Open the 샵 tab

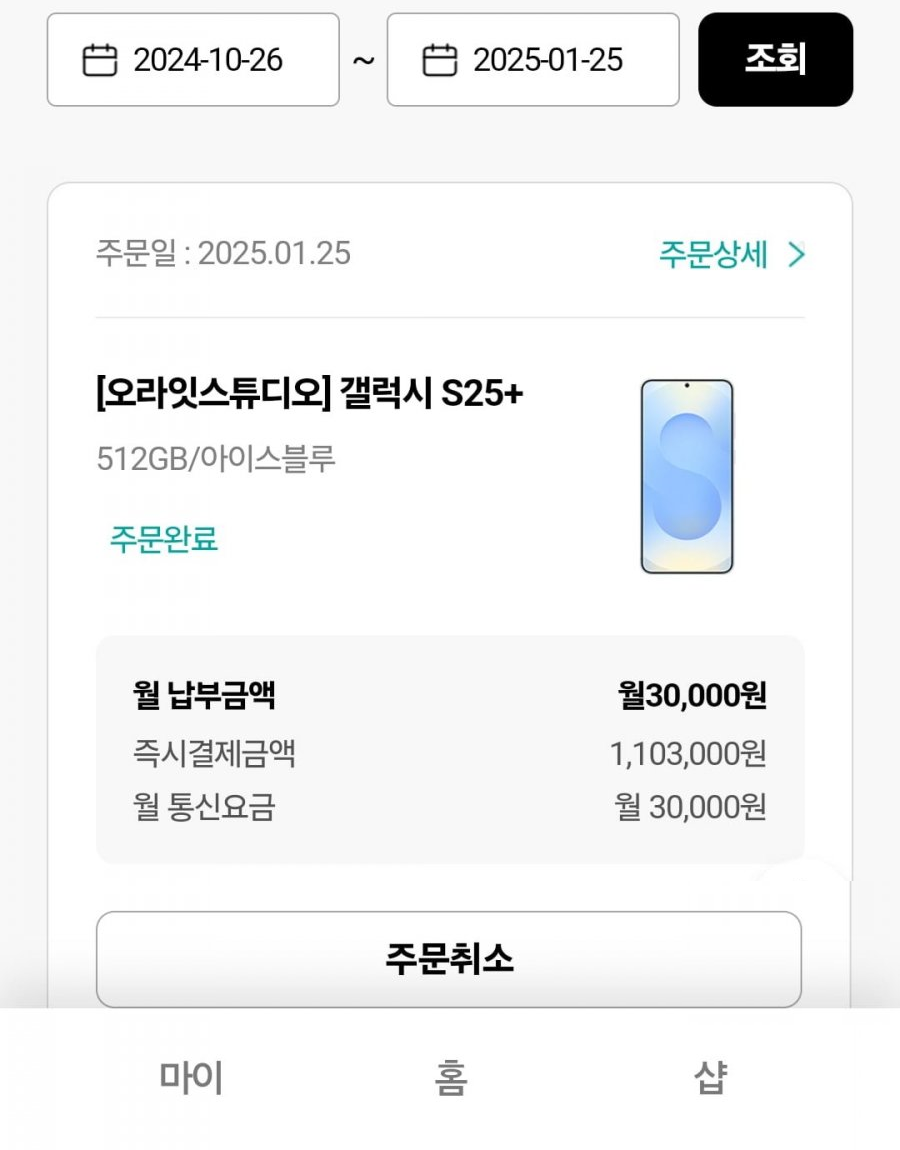pyautogui.click(x=710, y=1079)
